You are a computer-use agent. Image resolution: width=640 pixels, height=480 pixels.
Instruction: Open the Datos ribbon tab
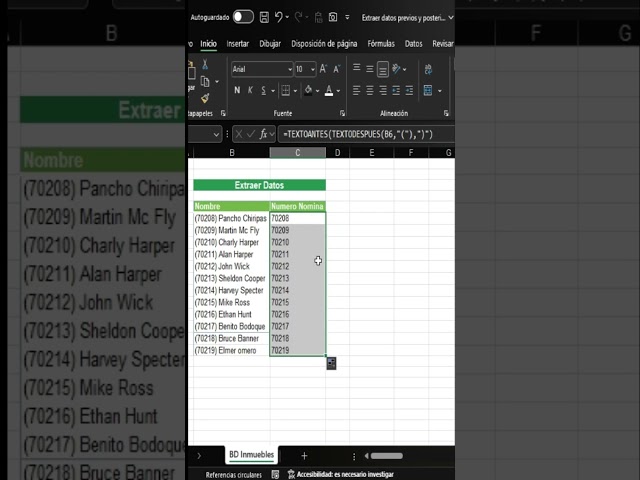[413, 44]
